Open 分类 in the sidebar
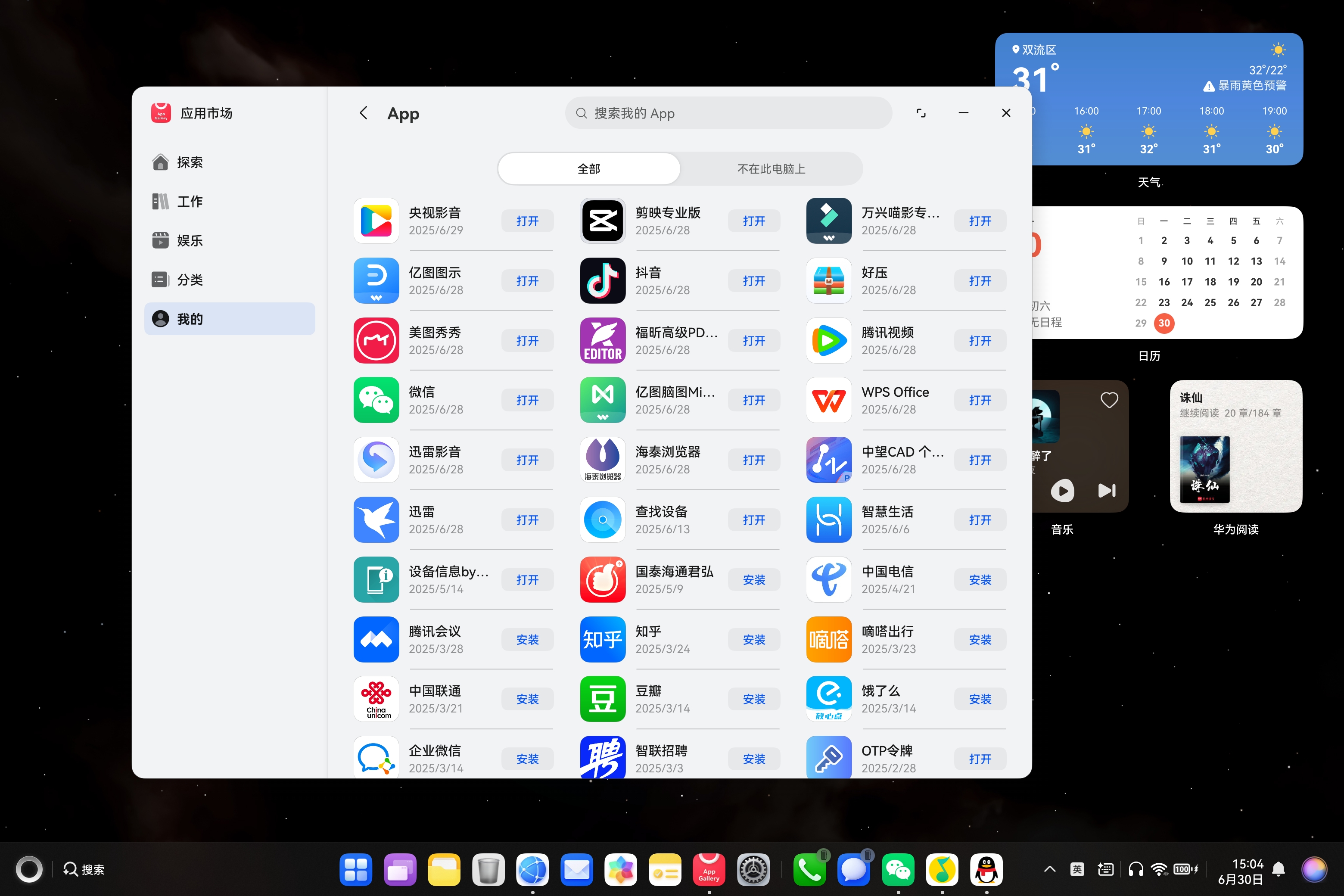This screenshot has height=896, width=1344. click(x=230, y=280)
